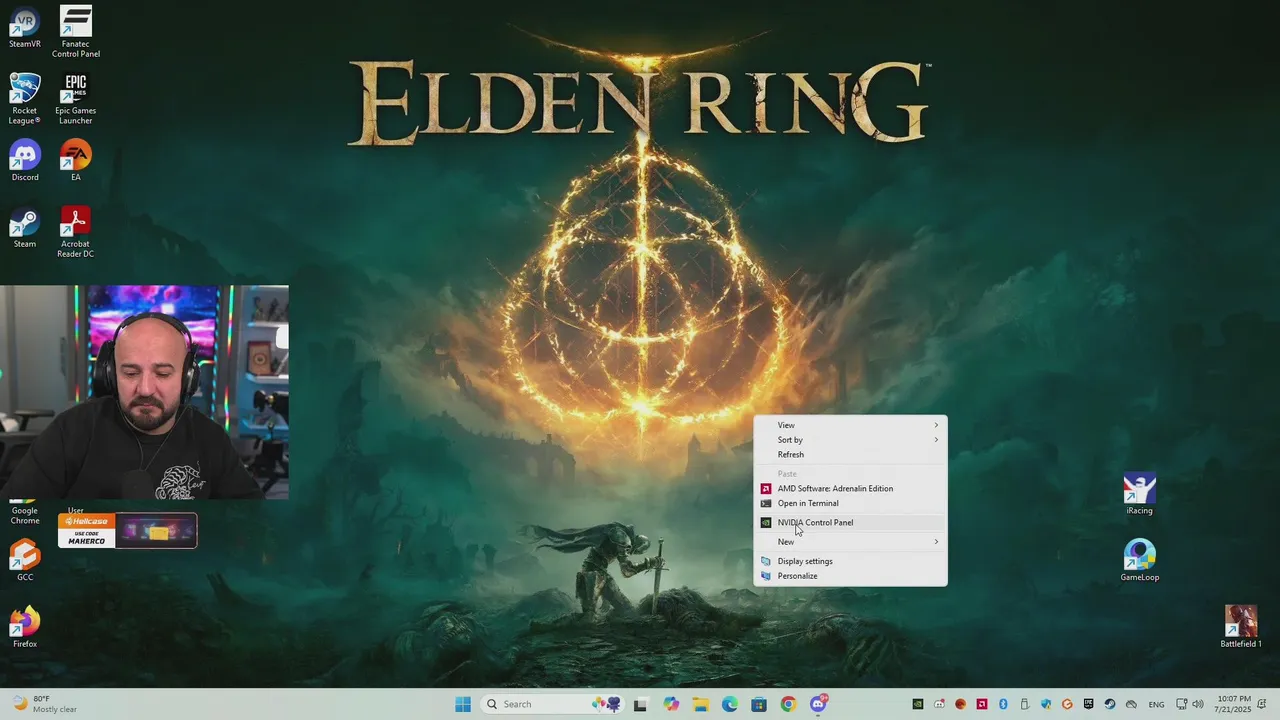Open Display settings from context menu
1280x720 pixels.
click(x=850, y=561)
